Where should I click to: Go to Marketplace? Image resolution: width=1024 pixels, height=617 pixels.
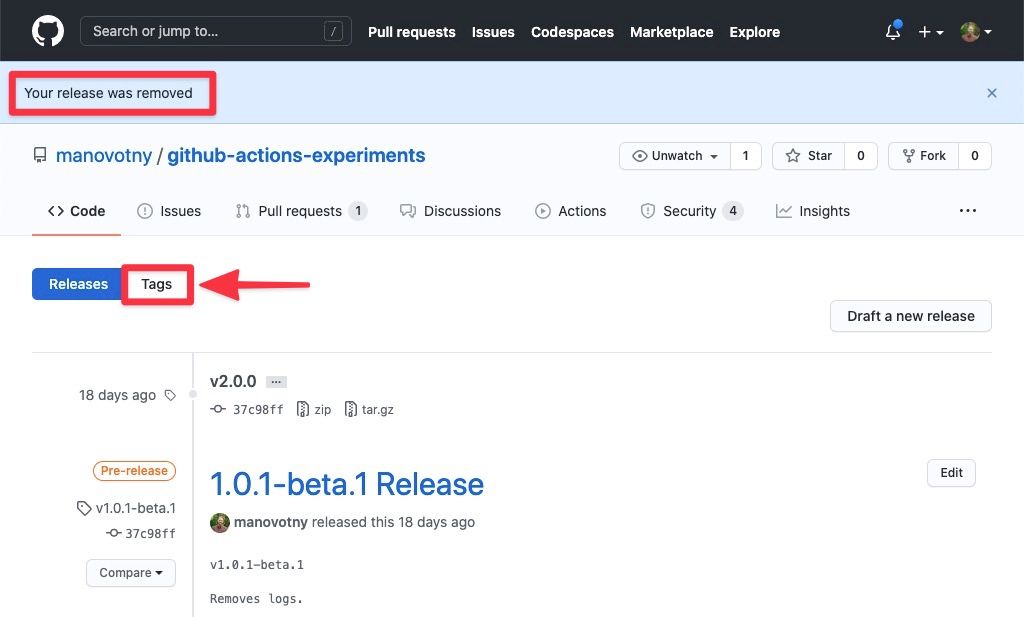pyautogui.click(x=671, y=32)
